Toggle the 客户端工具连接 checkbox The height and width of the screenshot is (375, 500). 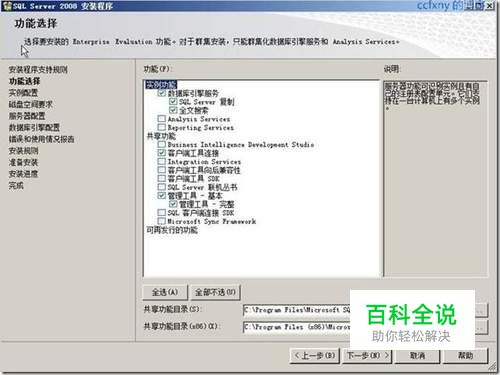pyautogui.click(x=162, y=153)
